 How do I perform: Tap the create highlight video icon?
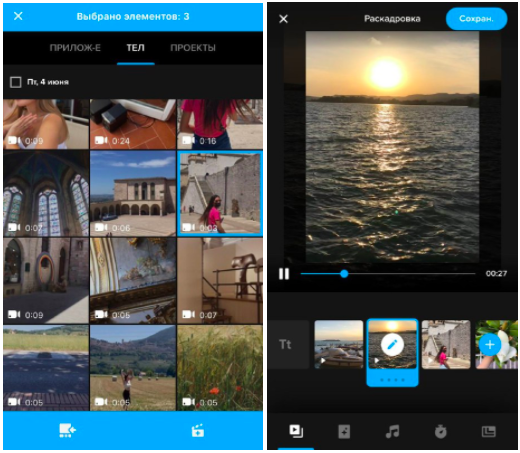(198, 430)
